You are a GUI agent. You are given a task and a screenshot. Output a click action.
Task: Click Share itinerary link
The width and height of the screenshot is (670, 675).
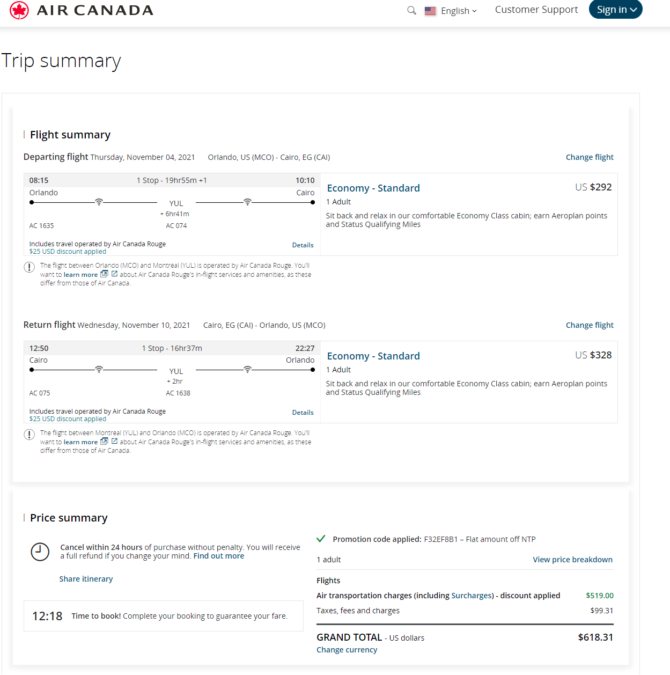pyautogui.click(x=86, y=579)
